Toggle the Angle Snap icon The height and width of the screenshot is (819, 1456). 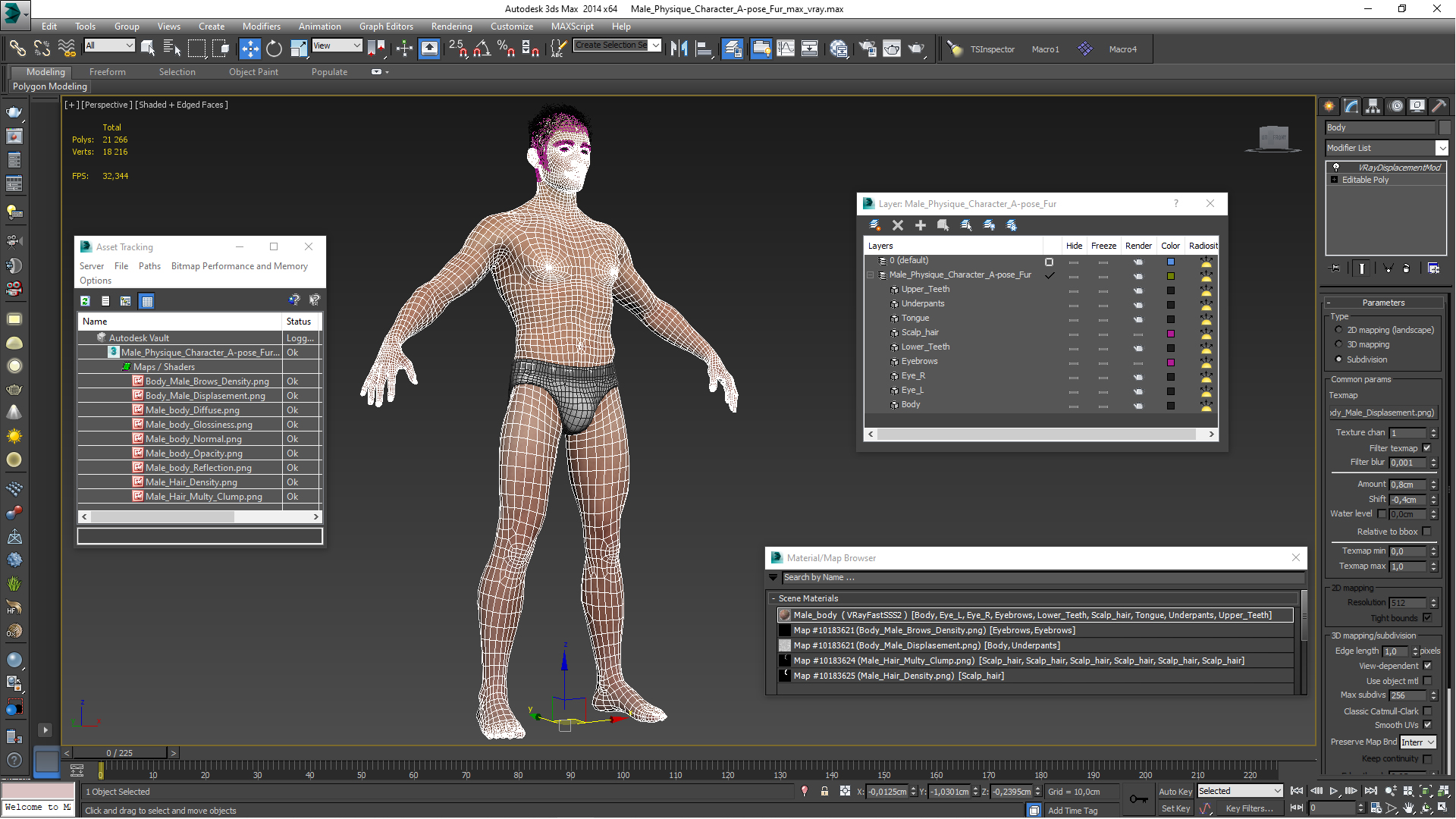tap(481, 49)
